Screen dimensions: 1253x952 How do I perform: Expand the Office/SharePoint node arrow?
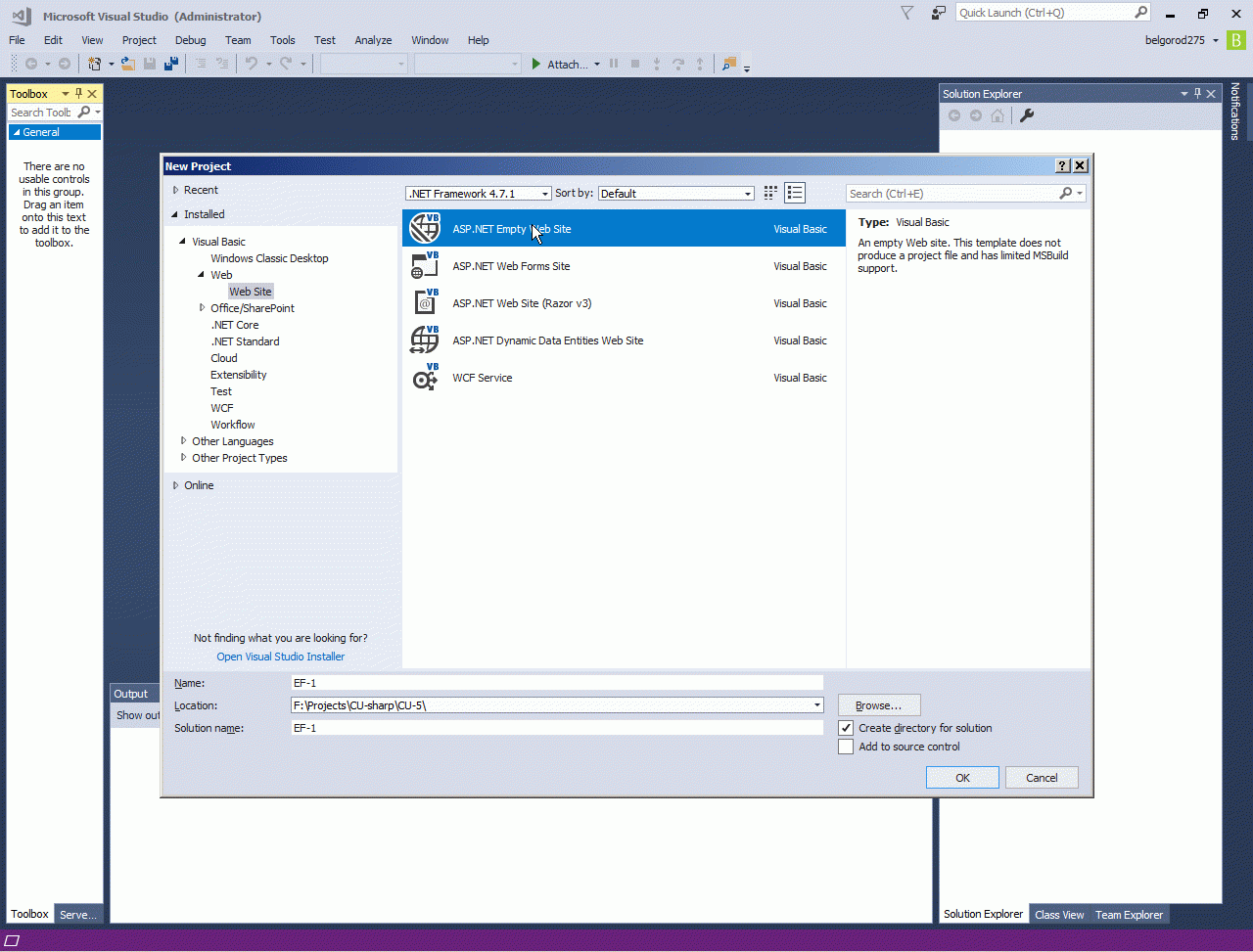click(x=202, y=308)
